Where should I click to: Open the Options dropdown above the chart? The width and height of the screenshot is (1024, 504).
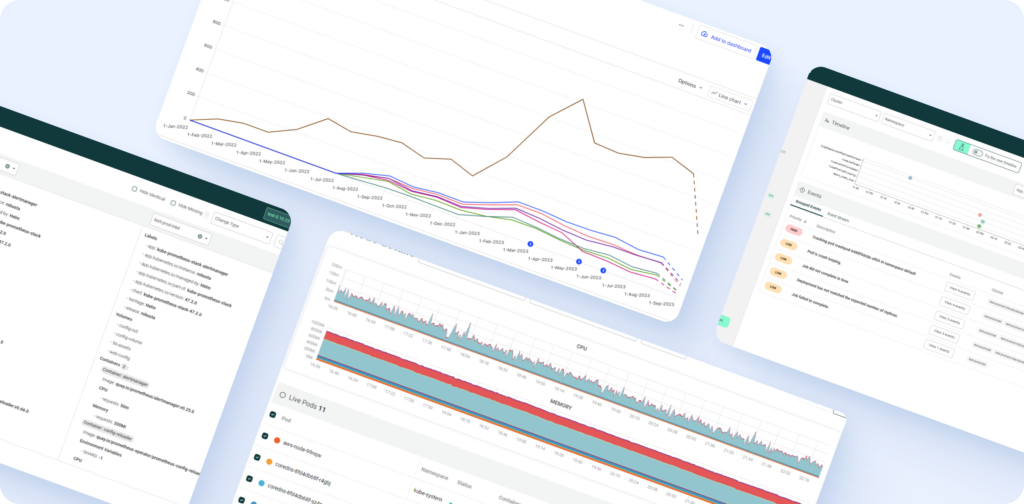(690, 84)
